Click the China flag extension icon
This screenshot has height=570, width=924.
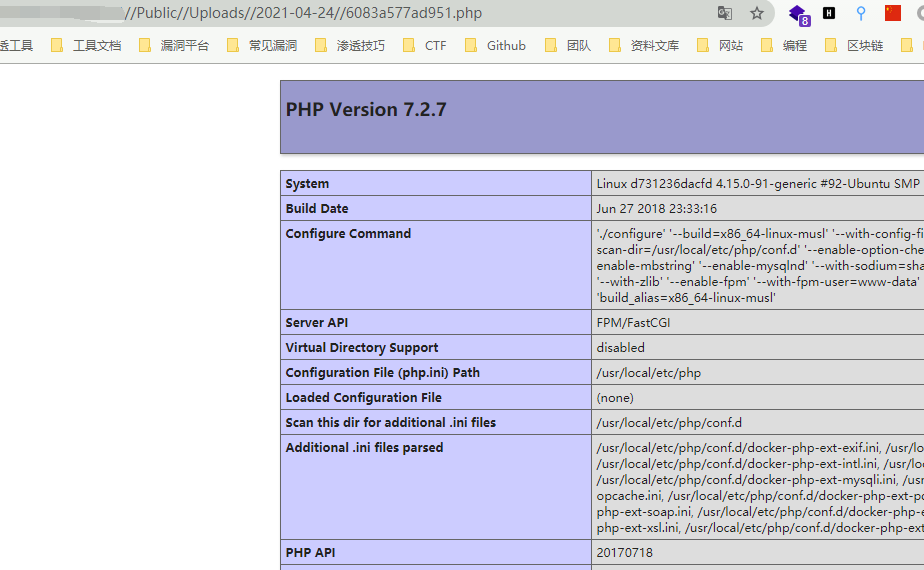tap(893, 13)
